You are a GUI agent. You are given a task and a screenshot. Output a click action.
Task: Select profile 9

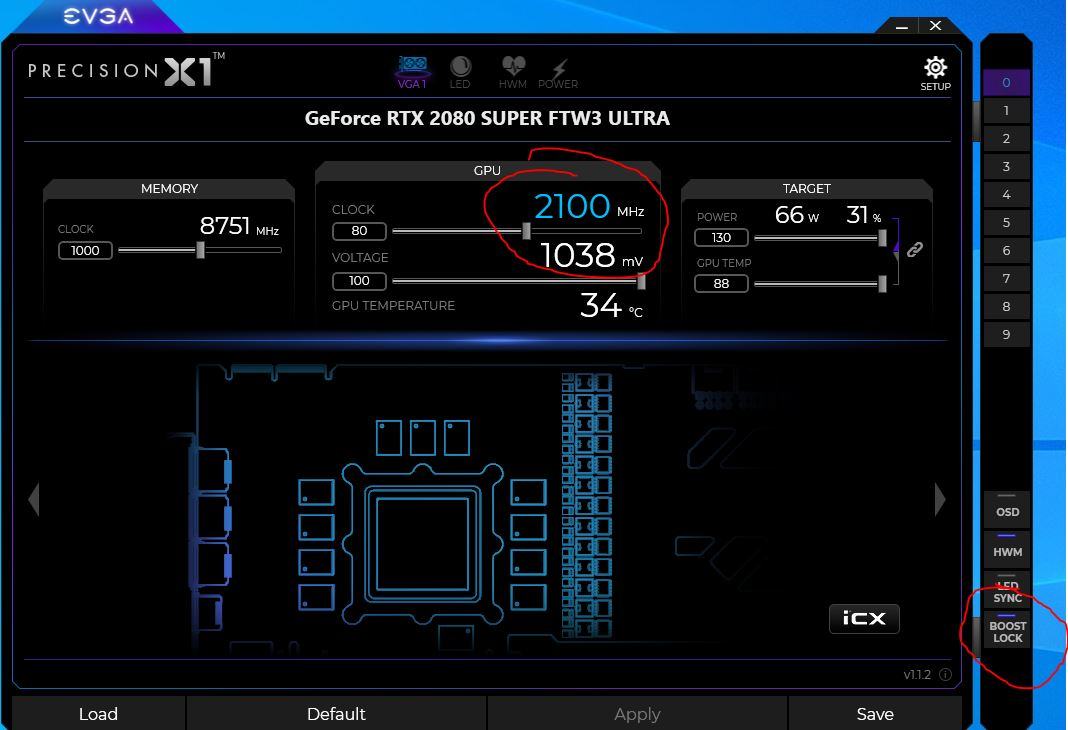[x=1006, y=334]
